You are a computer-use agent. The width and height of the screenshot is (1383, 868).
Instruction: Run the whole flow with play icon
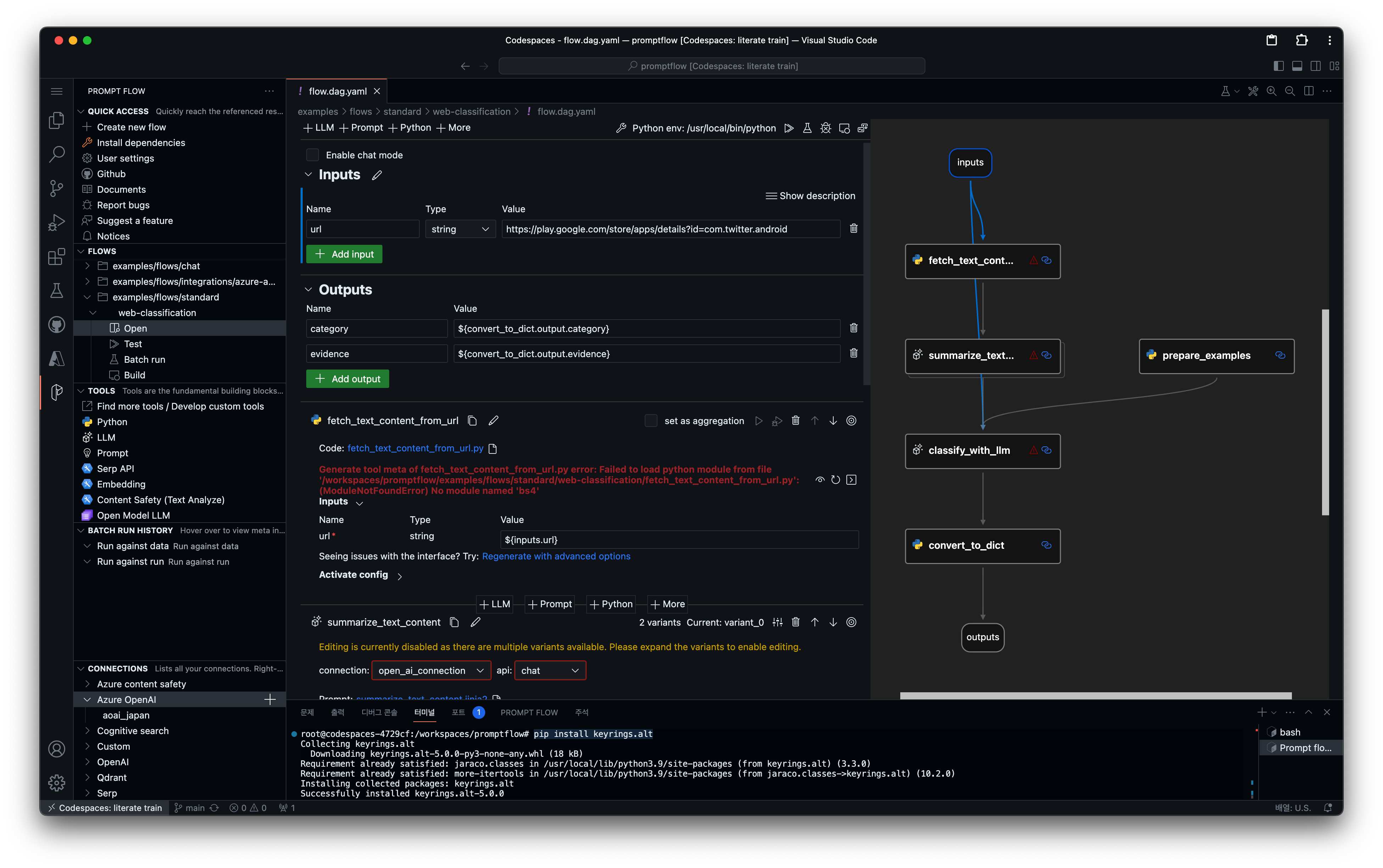(x=789, y=128)
